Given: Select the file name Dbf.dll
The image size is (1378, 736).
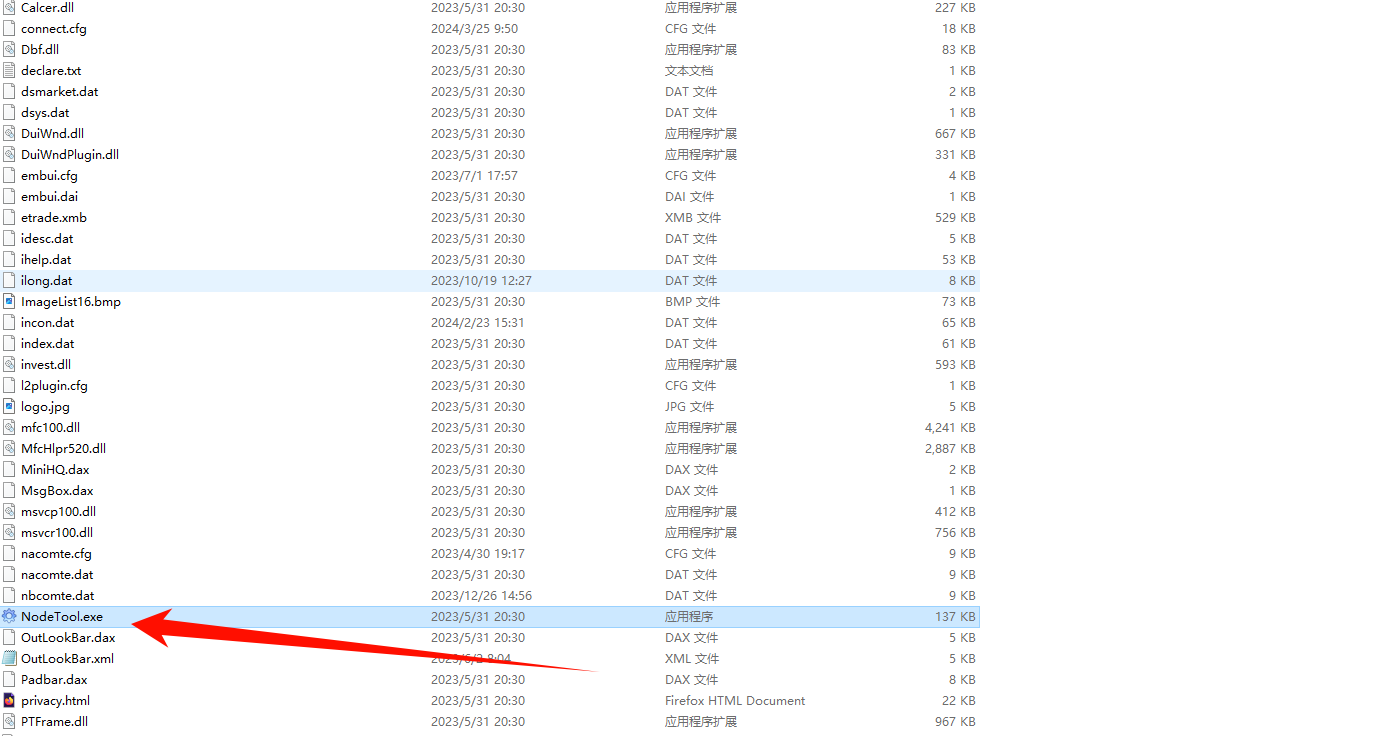Looking at the screenshot, I should pos(41,50).
